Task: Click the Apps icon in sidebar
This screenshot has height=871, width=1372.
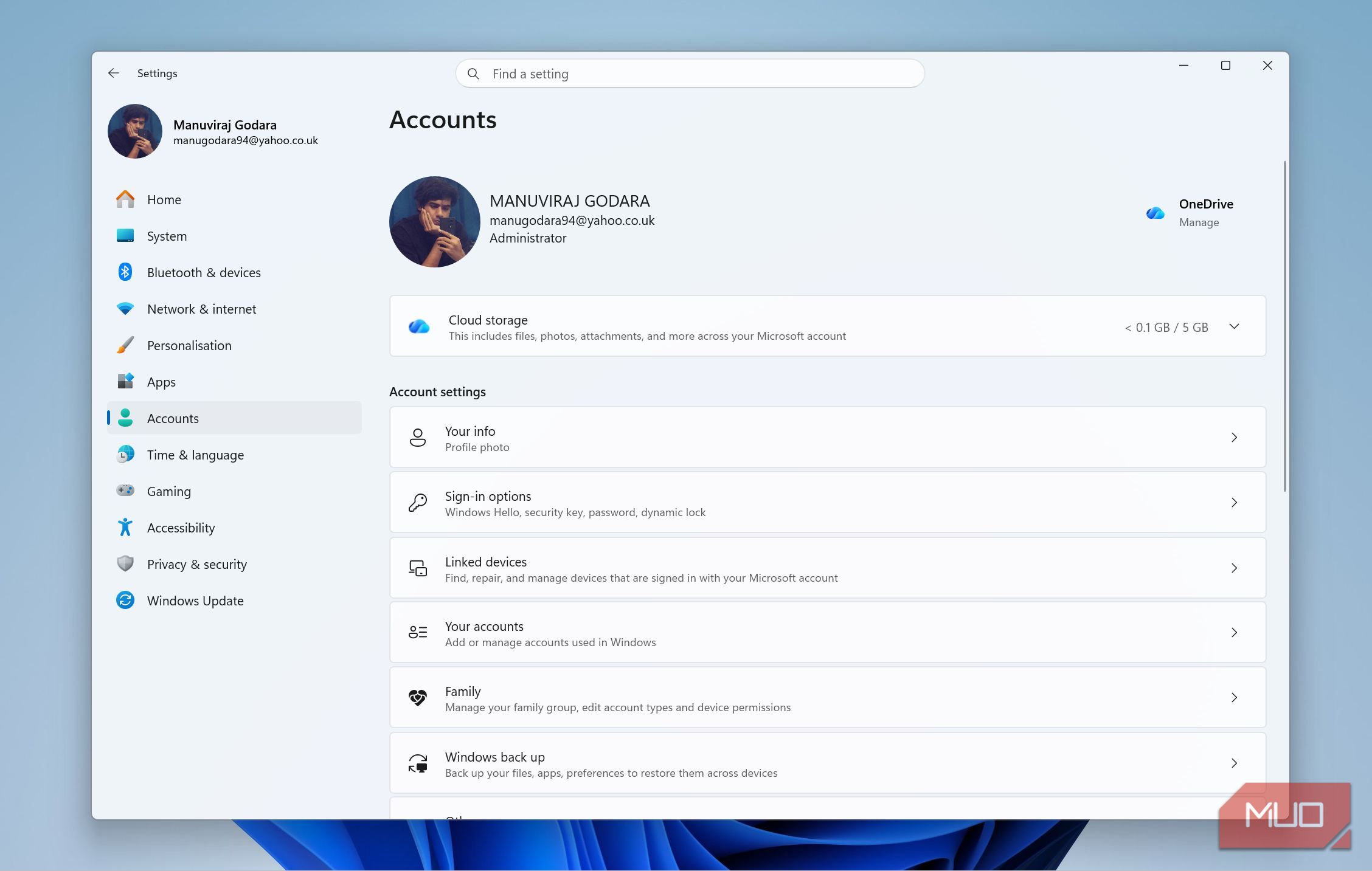Action: 125,381
